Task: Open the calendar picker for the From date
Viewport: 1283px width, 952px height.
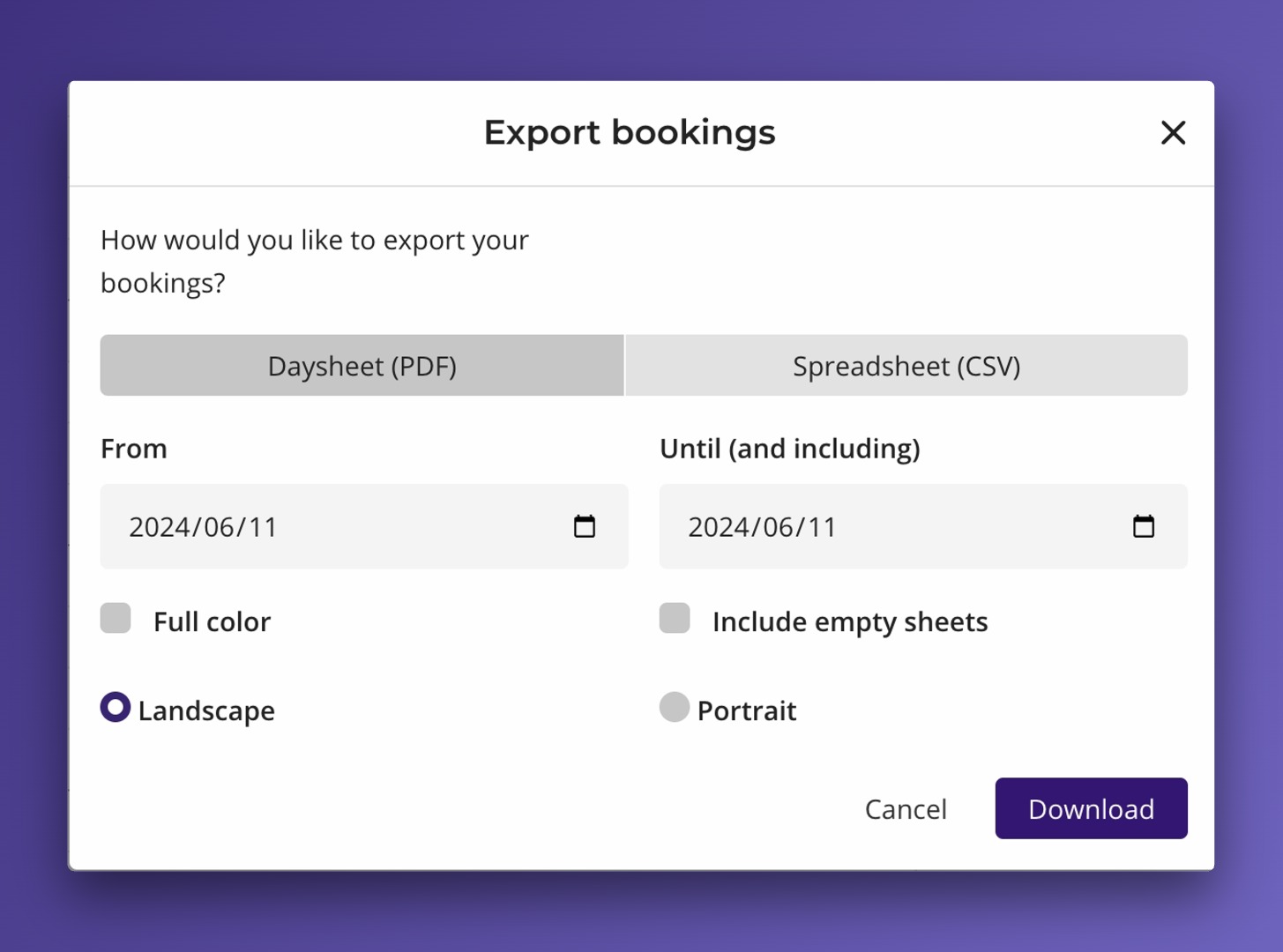Action: 585,526
